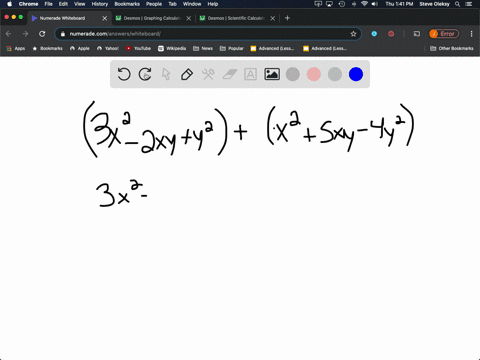Open the blue circular extension icon
This screenshot has width=480, height=360.
pos(374,34)
